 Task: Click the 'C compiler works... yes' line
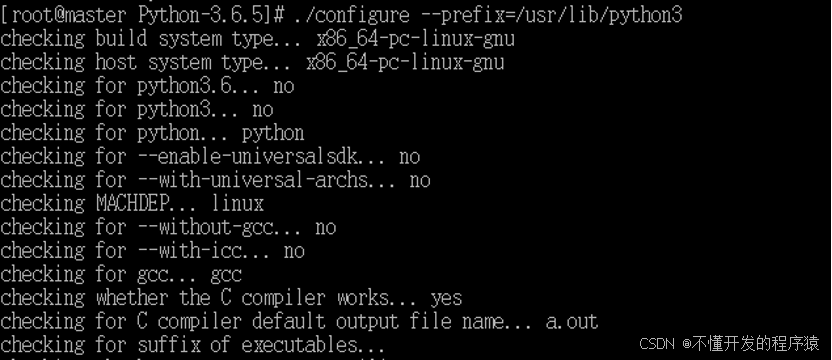coord(231,297)
